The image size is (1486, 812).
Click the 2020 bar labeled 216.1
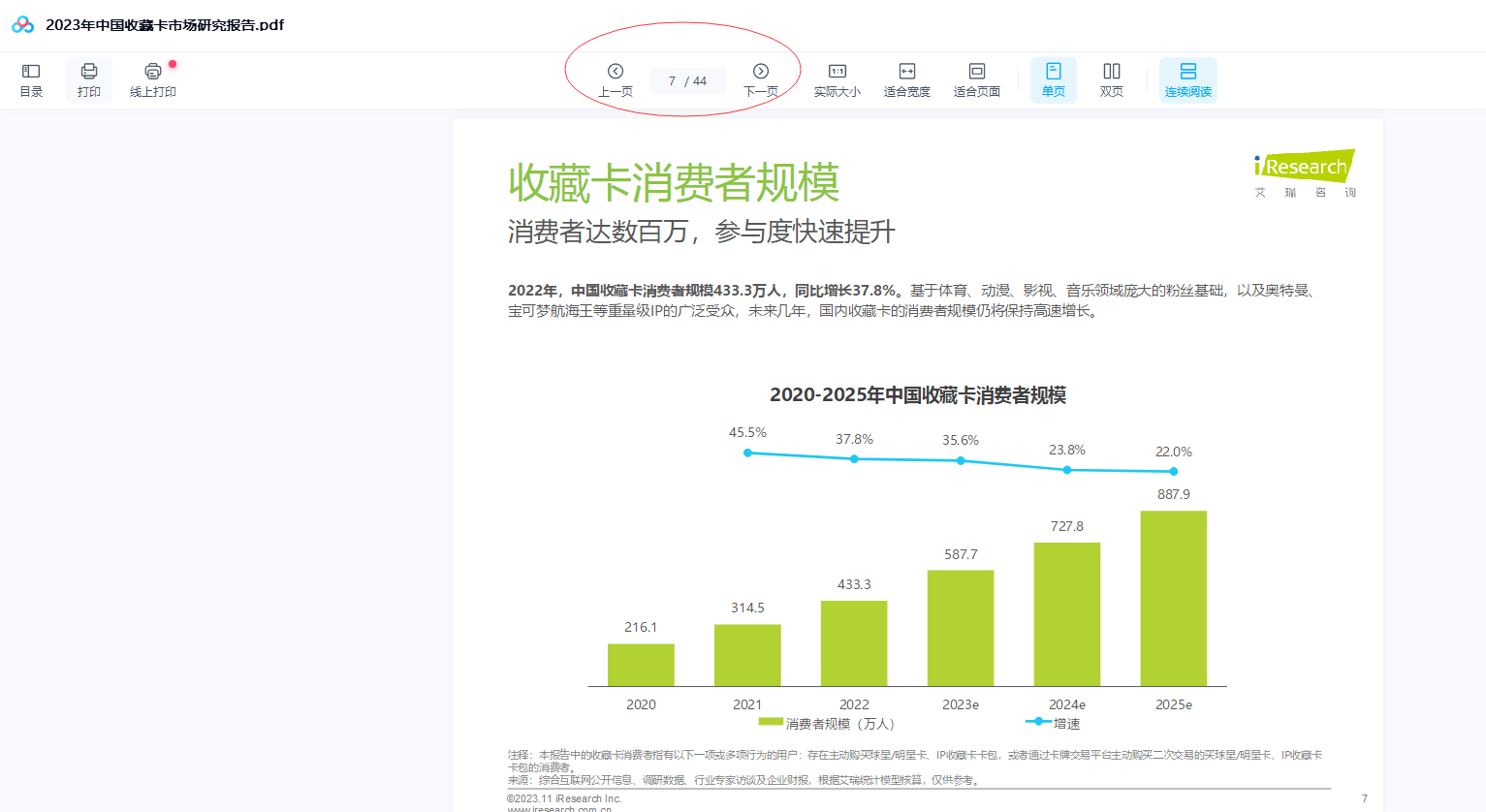[x=641, y=665]
